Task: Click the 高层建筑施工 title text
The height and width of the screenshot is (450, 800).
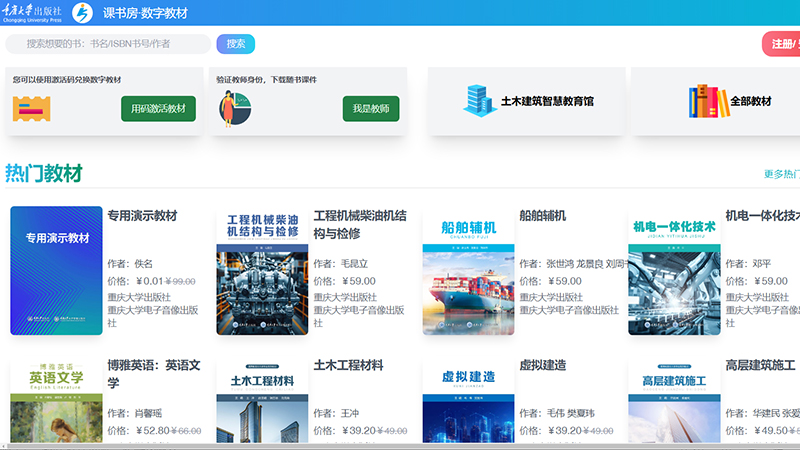Action: tap(761, 365)
